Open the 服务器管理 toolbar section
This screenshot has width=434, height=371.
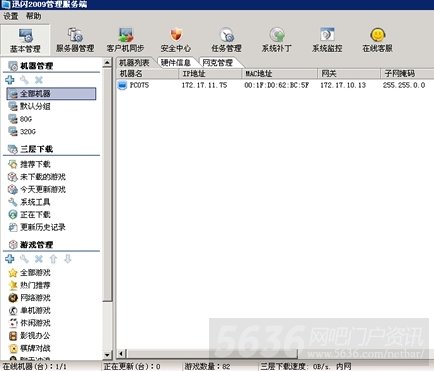(75, 40)
